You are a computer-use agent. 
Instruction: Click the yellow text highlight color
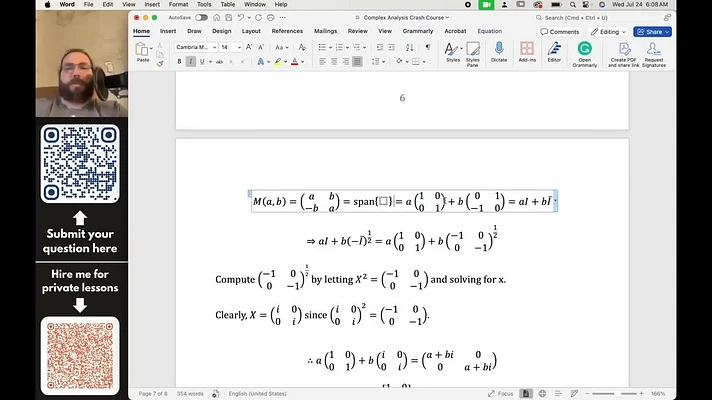pyautogui.click(x=277, y=61)
